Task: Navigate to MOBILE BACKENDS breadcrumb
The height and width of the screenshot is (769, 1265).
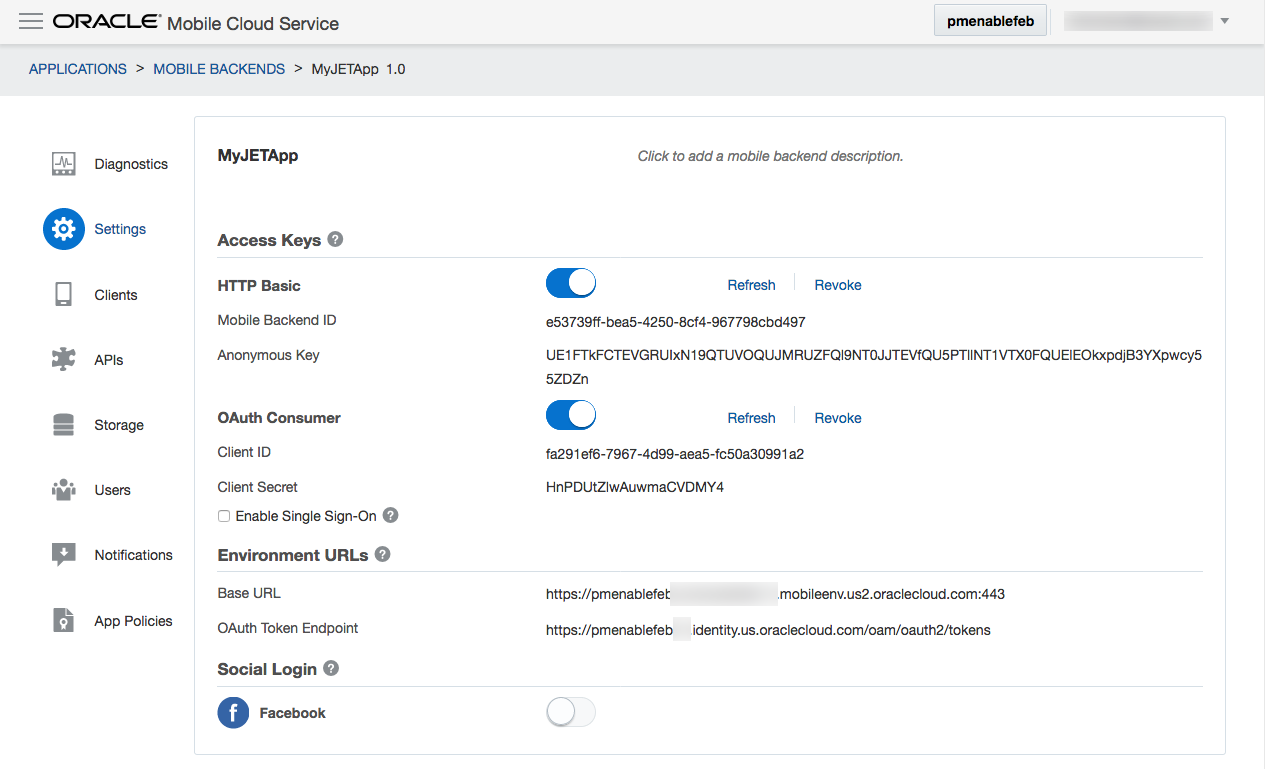Action: 219,69
